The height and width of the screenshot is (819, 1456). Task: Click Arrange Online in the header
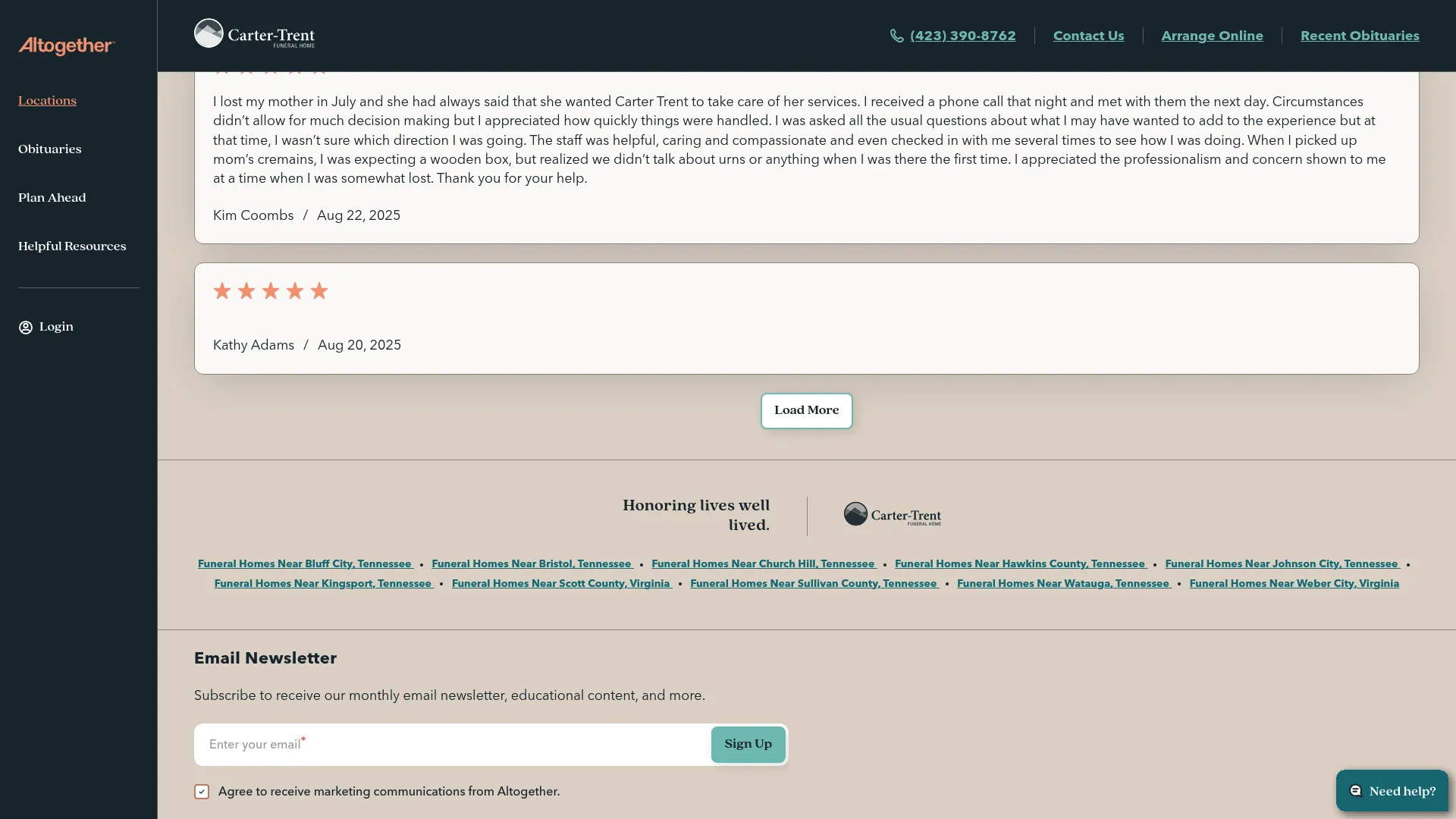(x=1212, y=35)
